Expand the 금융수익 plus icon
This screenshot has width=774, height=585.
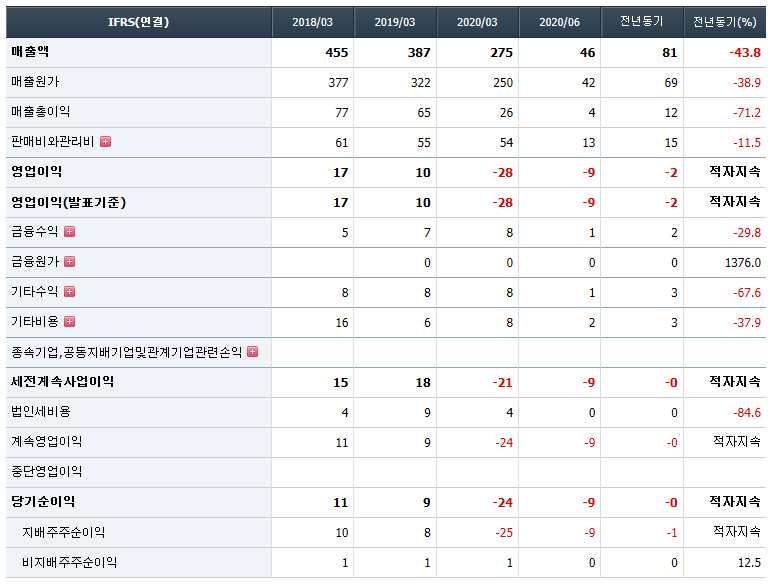click(70, 232)
